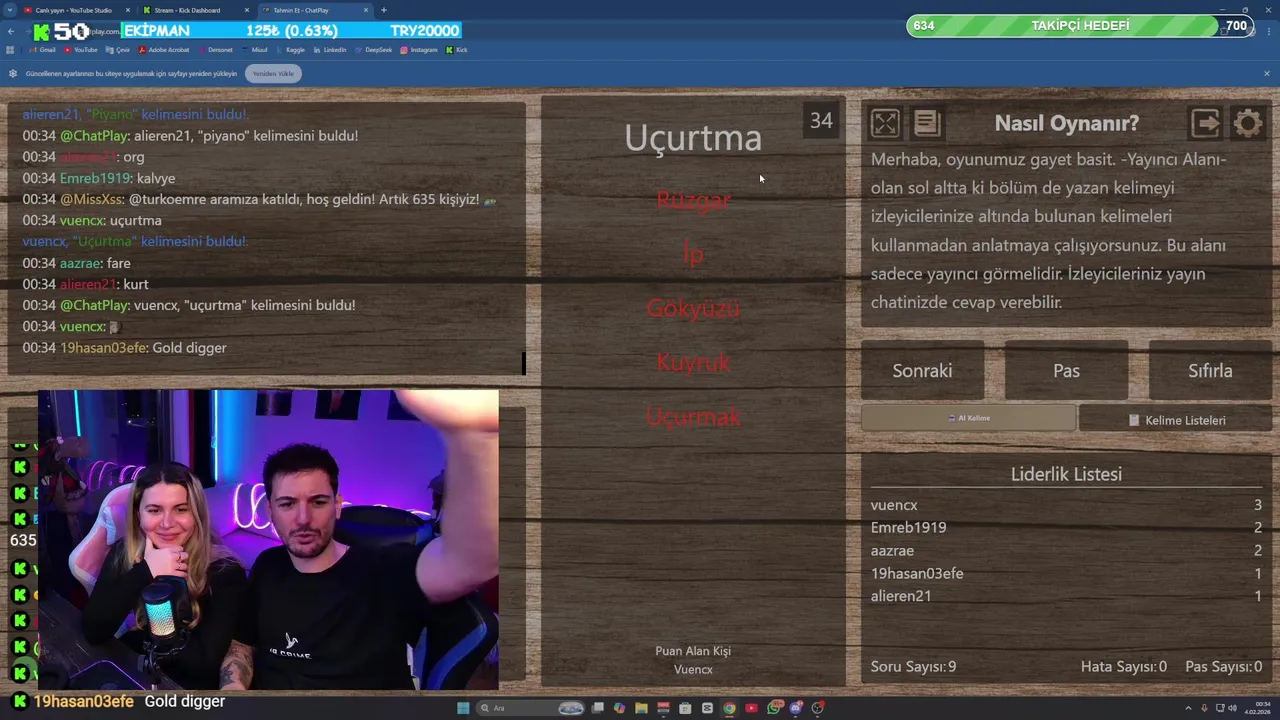Click the Sıfırla button

coord(1210,371)
